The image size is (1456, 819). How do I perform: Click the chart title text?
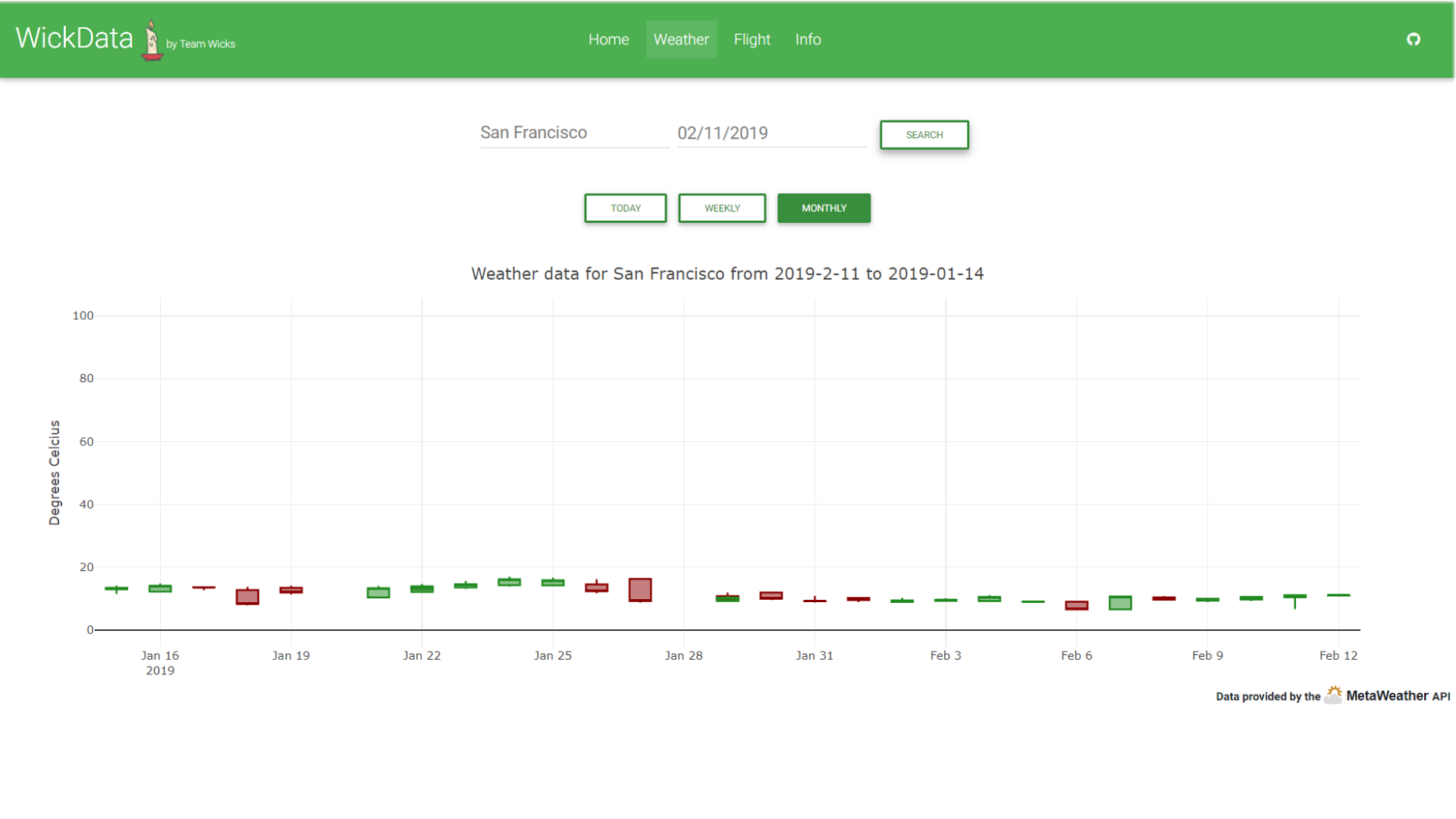pos(727,274)
